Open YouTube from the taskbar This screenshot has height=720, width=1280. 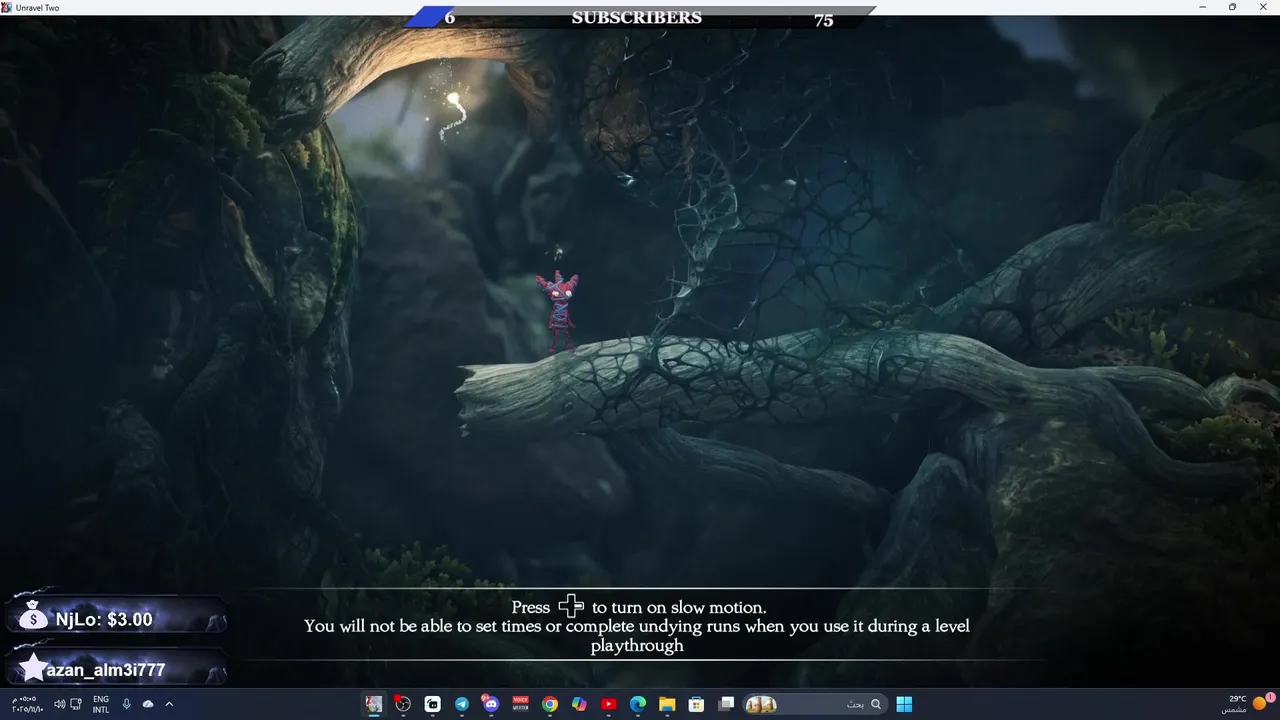(608, 704)
